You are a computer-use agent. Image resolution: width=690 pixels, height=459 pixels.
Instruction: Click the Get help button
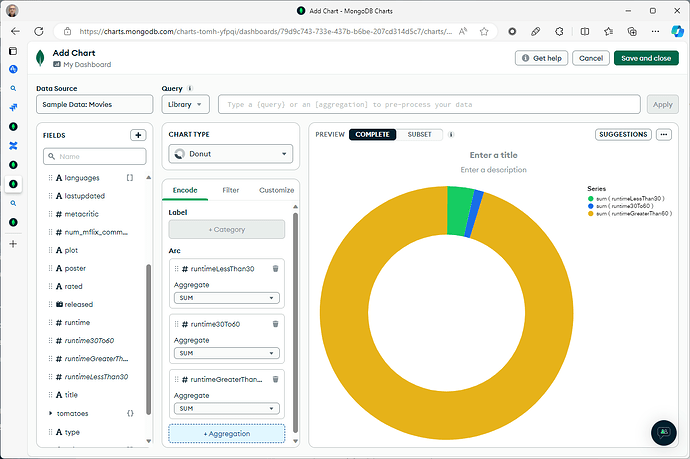[542, 58]
